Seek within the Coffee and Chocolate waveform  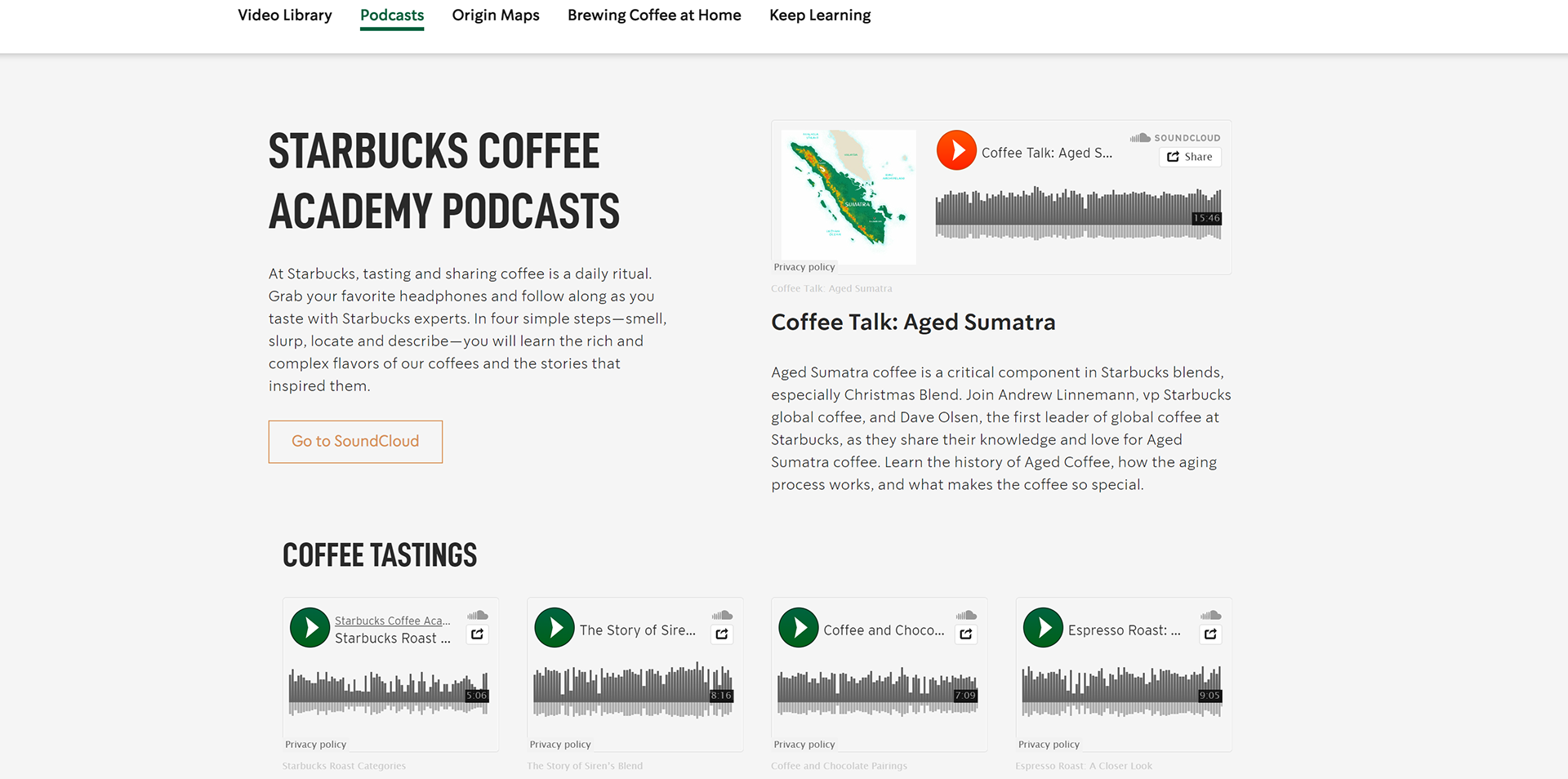tap(877, 692)
